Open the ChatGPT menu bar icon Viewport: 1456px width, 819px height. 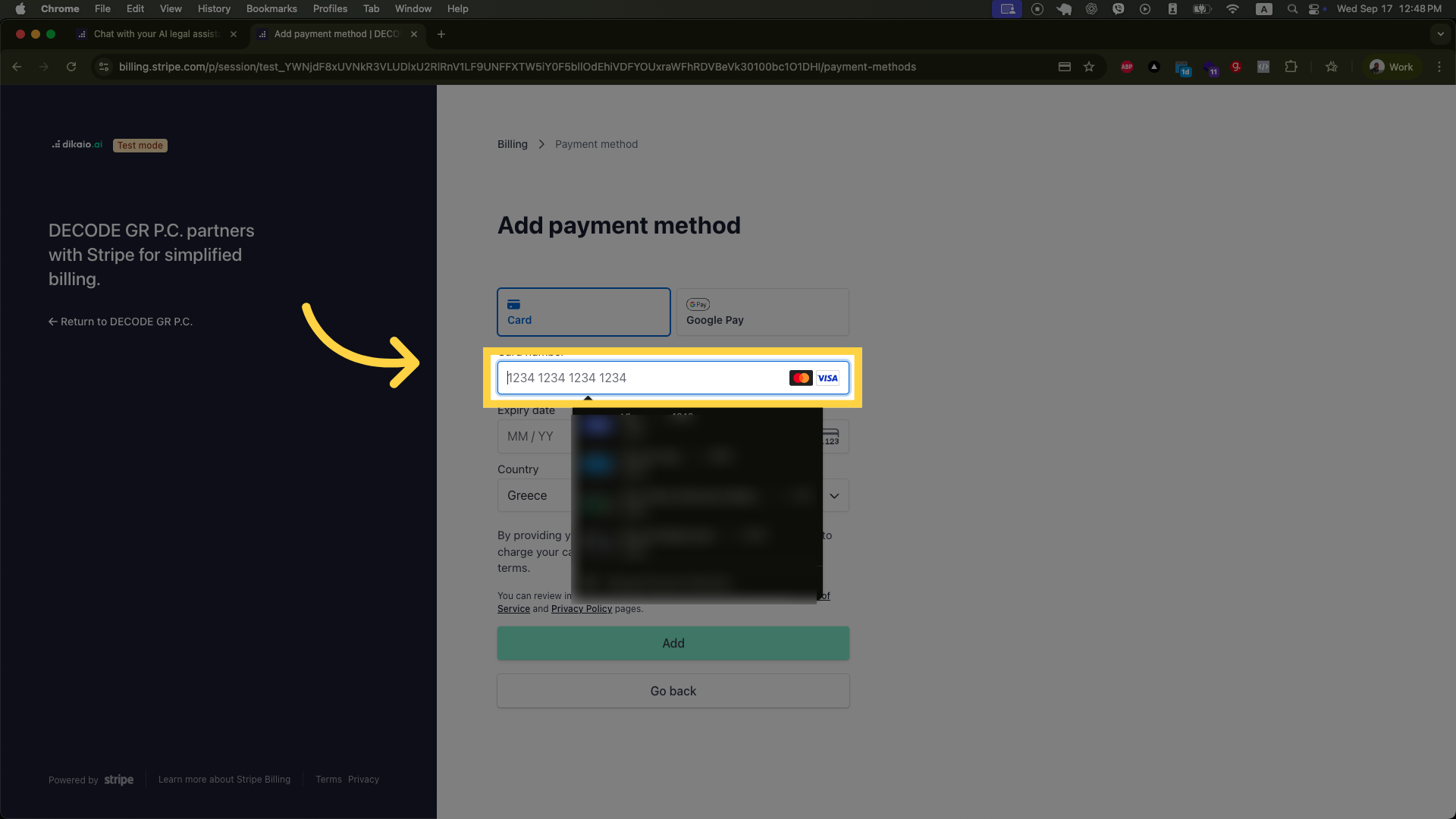(1092, 9)
